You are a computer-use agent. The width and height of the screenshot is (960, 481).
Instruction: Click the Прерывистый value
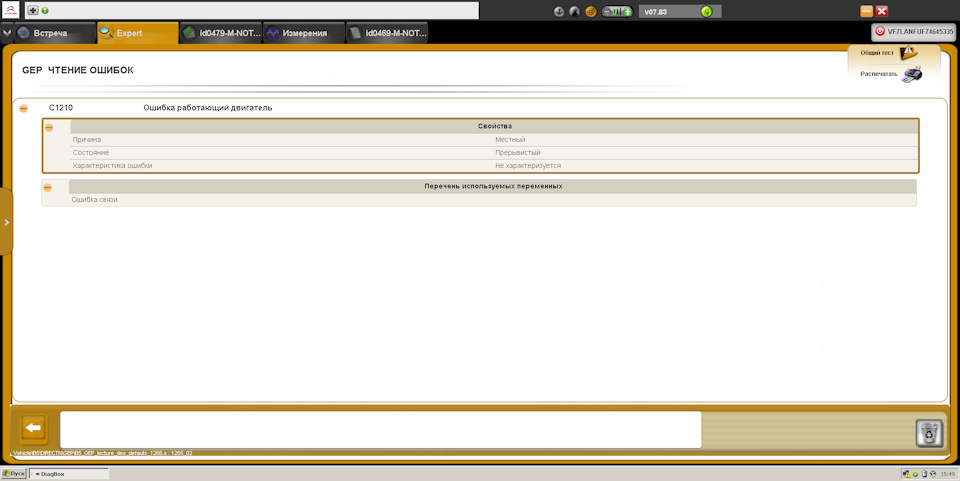517,152
